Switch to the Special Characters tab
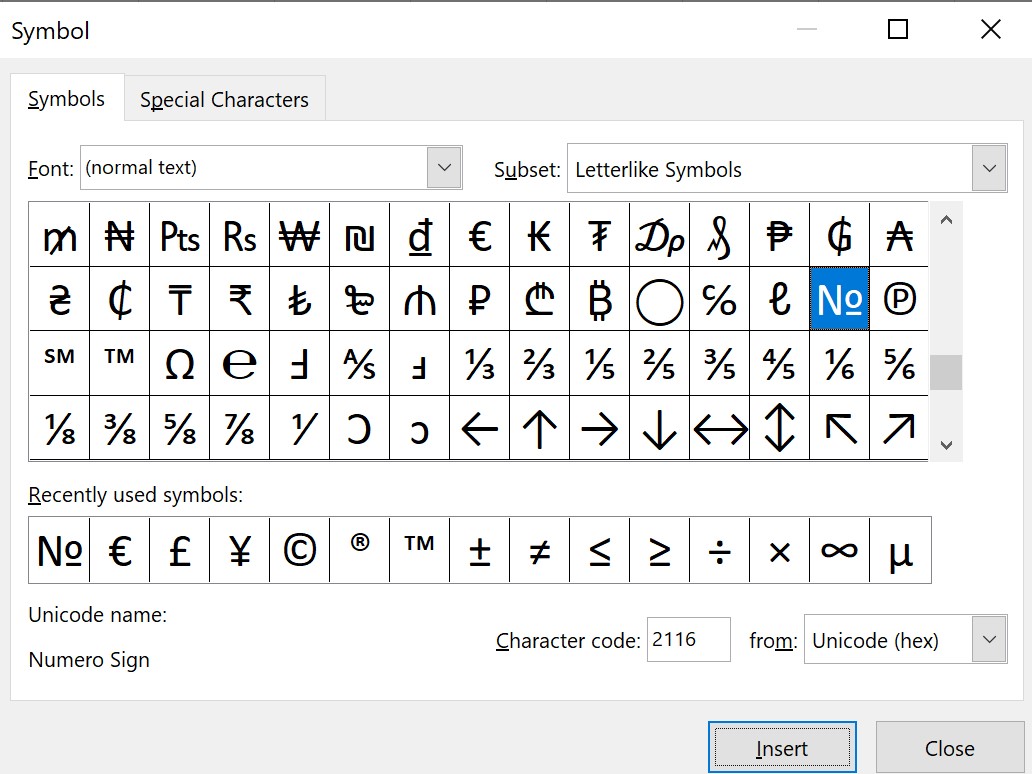Screen dimensions: 1032x774 coord(224,99)
